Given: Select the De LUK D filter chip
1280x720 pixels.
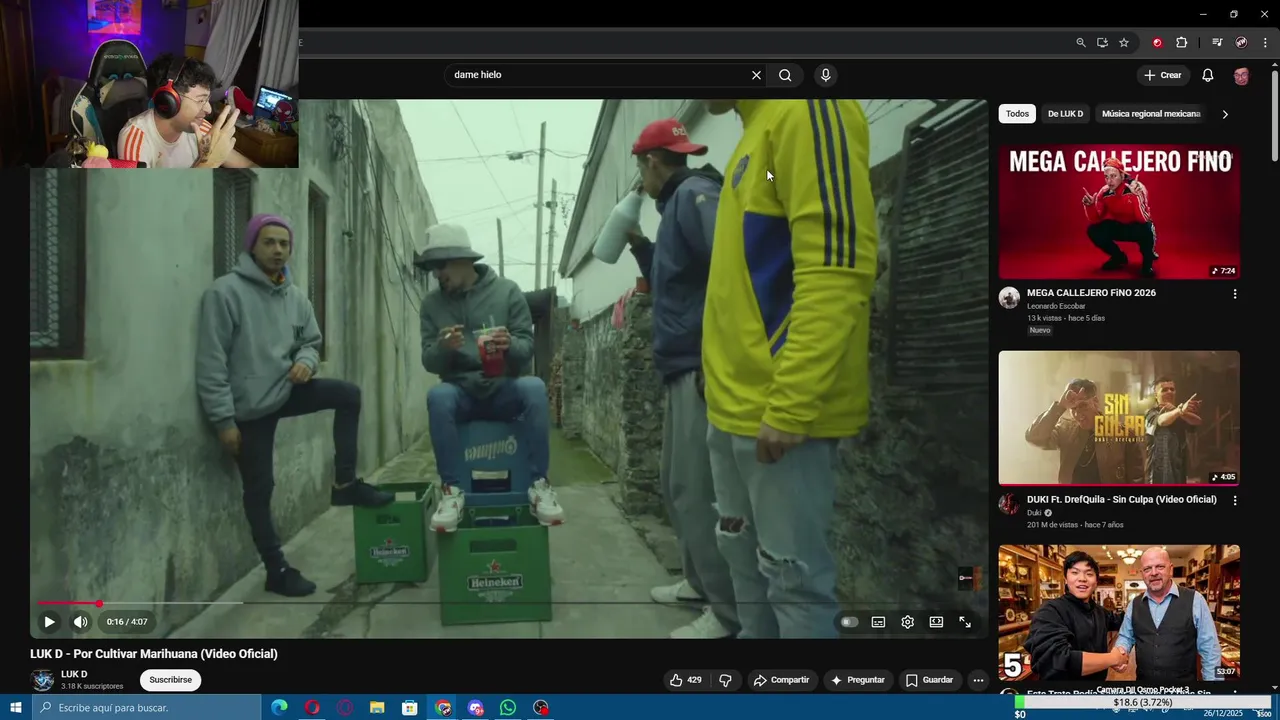Looking at the screenshot, I should pos(1065,114).
